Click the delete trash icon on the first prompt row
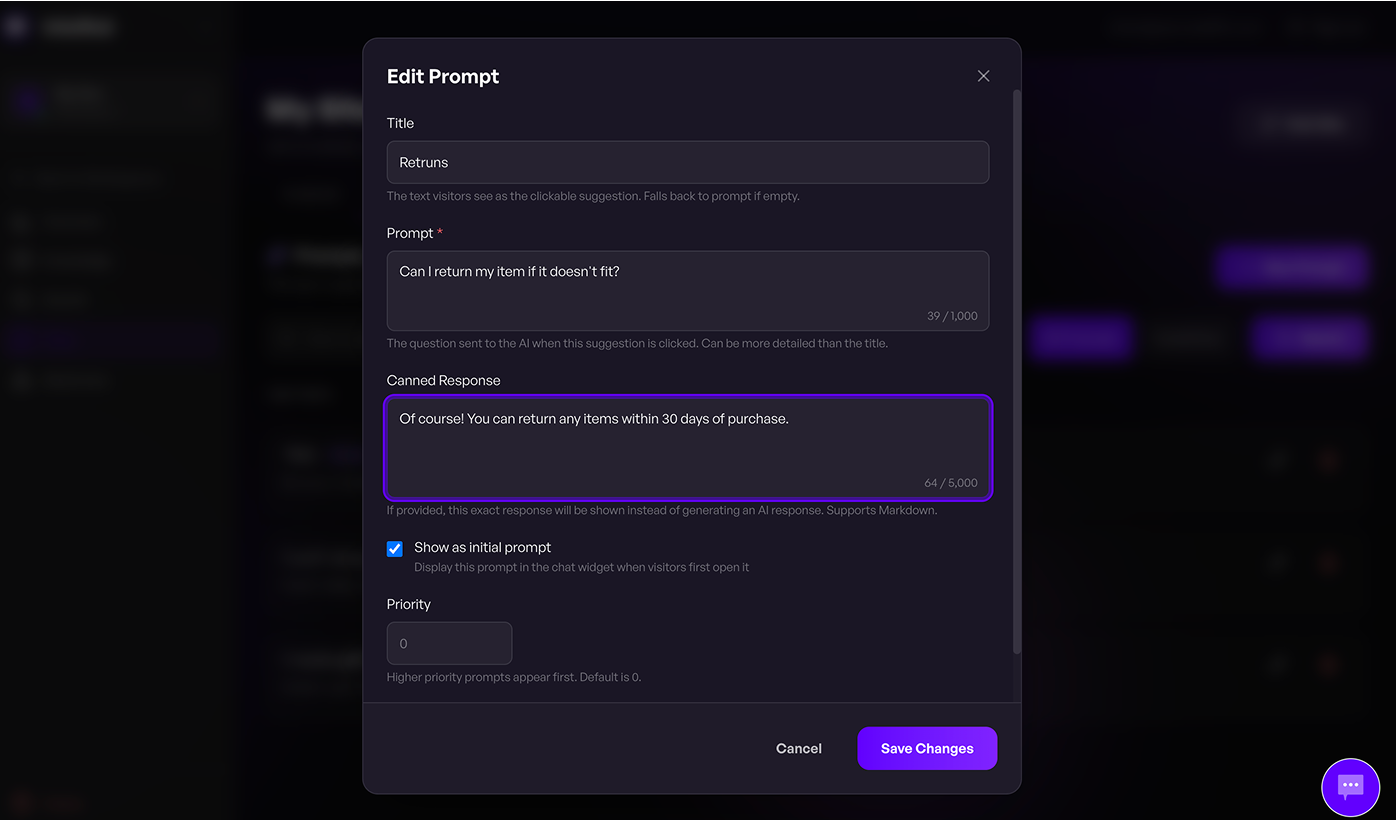 tap(1329, 460)
